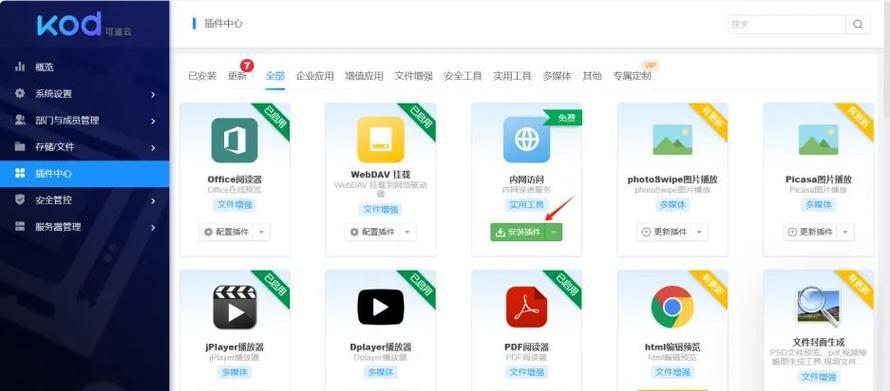Viewport: 890px width, 391px height.
Task: Click the 内网访问 plugin title
Action: (526, 179)
